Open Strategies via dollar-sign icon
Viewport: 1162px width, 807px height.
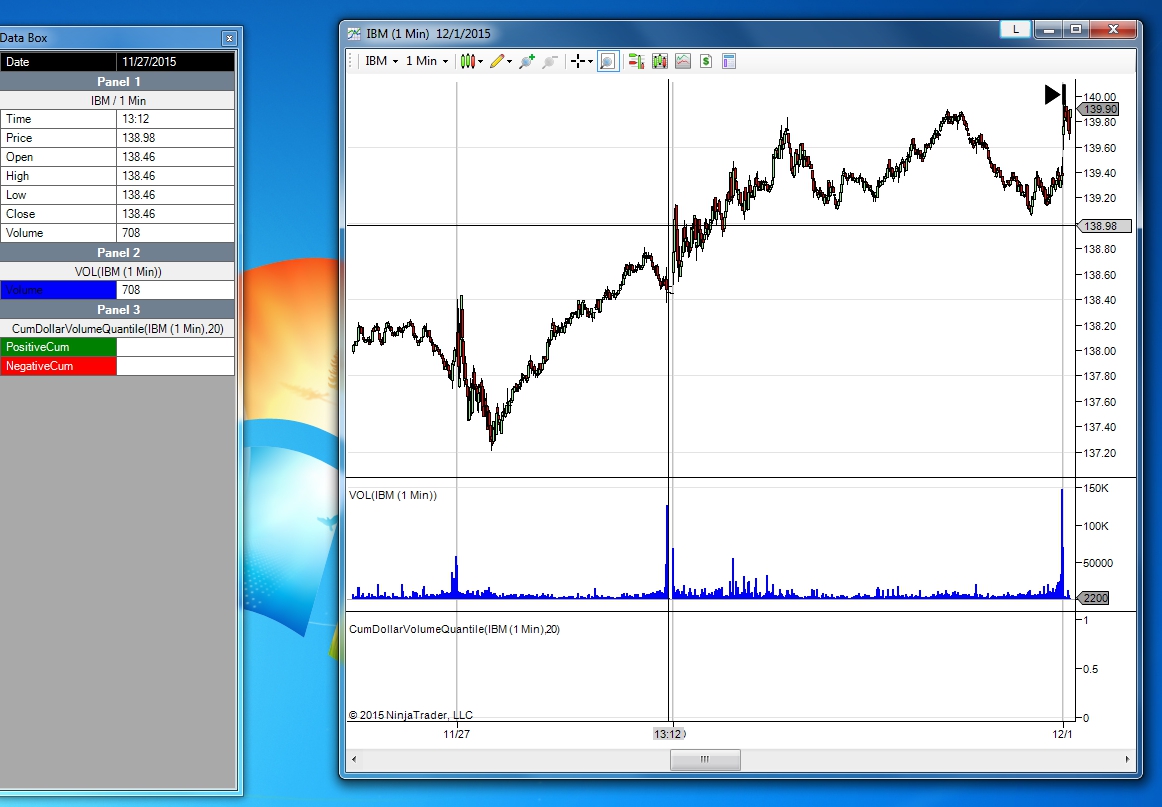pyautogui.click(x=706, y=62)
